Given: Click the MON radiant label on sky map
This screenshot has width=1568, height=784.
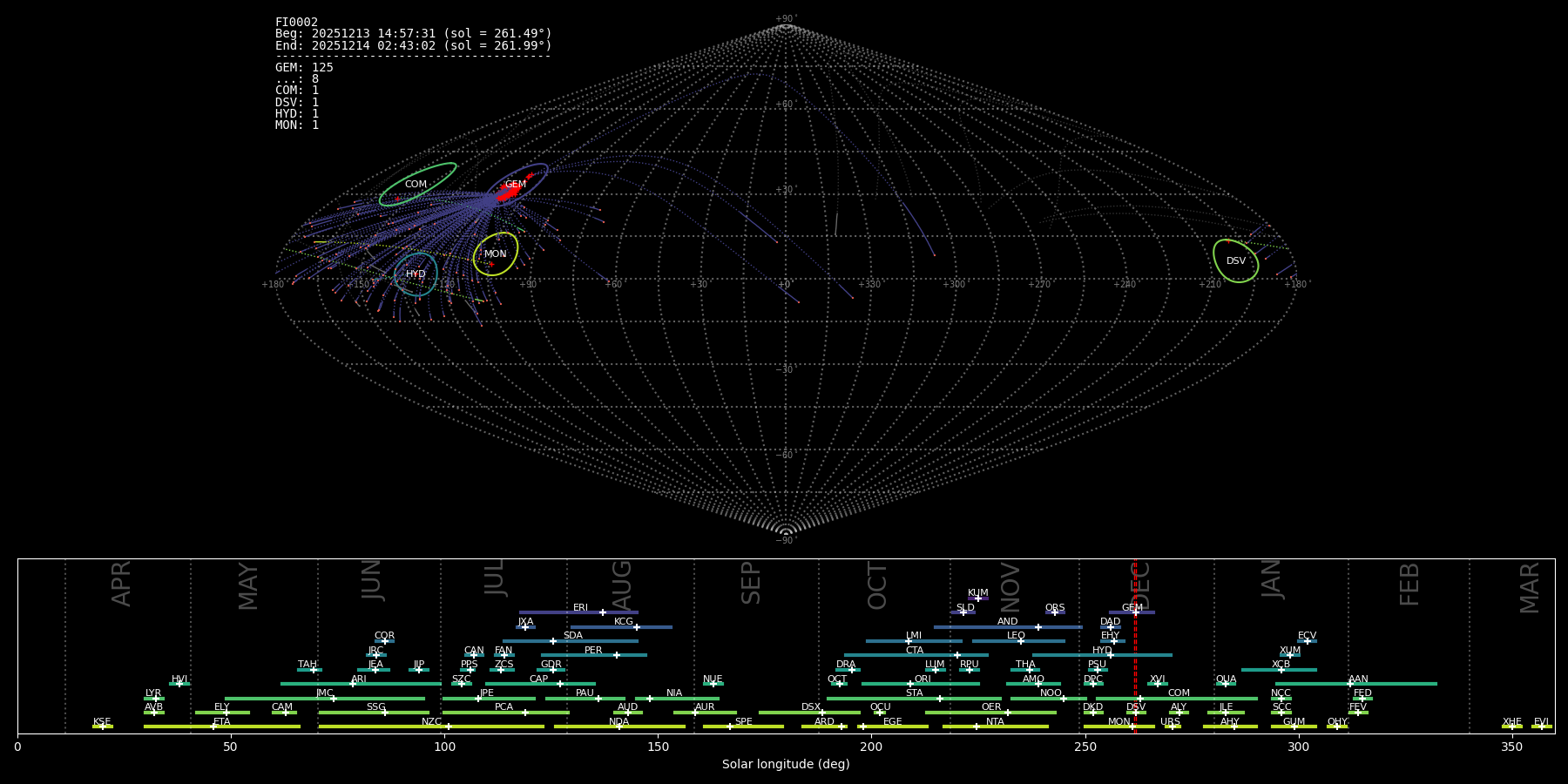Looking at the screenshot, I should click(x=496, y=254).
